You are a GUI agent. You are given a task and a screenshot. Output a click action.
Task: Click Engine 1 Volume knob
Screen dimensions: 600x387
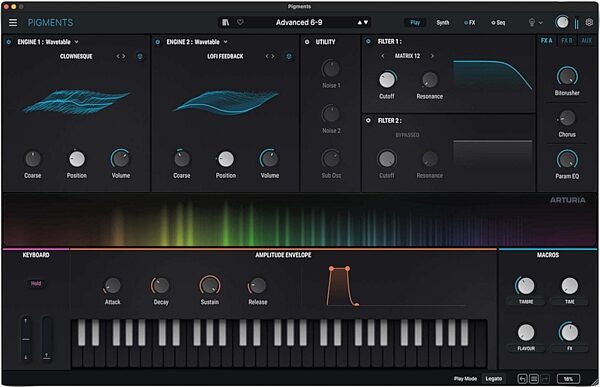click(x=121, y=159)
